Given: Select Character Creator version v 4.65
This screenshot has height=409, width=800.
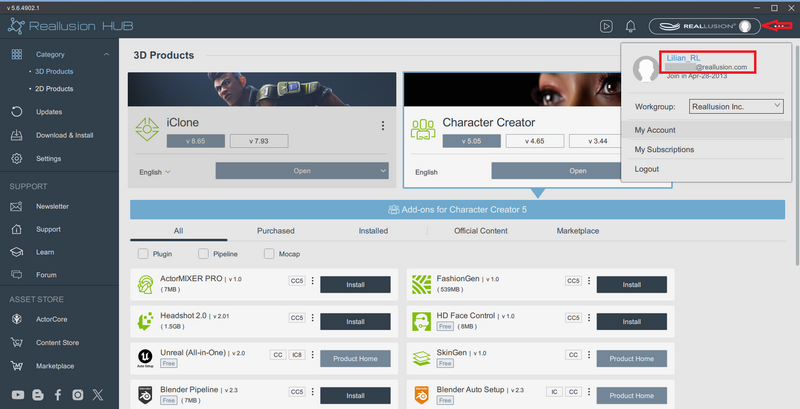Looking at the screenshot, I should coord(535,141).
